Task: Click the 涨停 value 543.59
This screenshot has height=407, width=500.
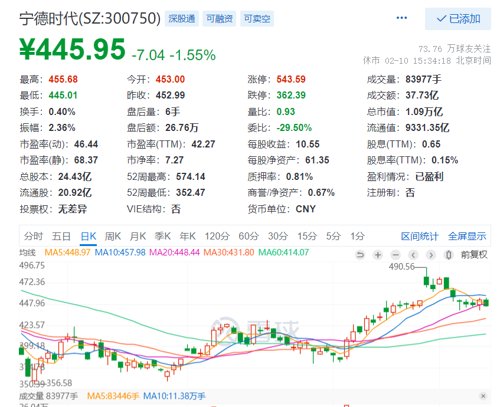Action: pyautogui.click(x=291, y=79)
